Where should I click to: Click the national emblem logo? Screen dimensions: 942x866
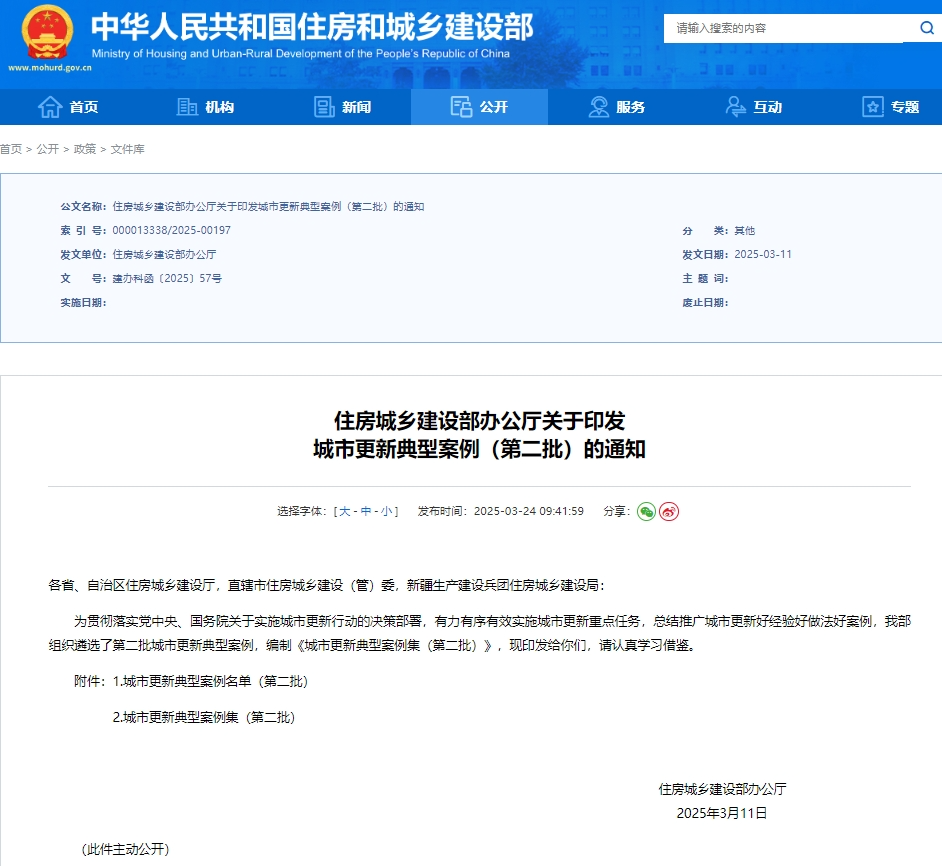point(47,32)
